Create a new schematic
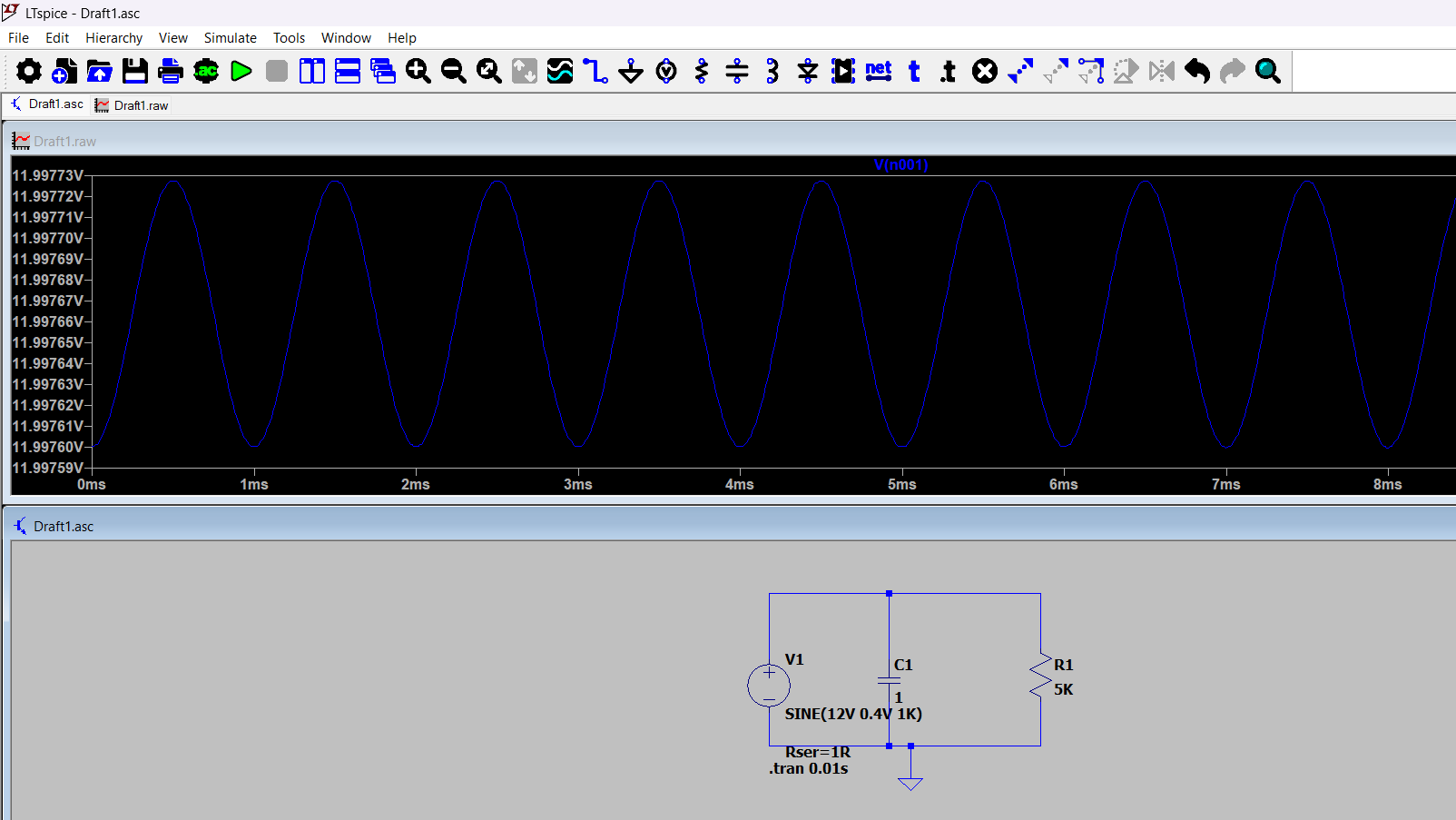 [x=64, y=71]
